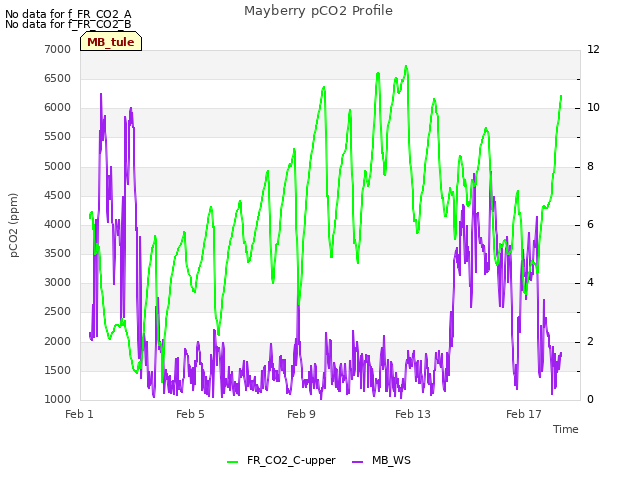Viewport: 640px width, 480px height.
Task: Click the 10 right-axis value
Action: coord(593,108)
